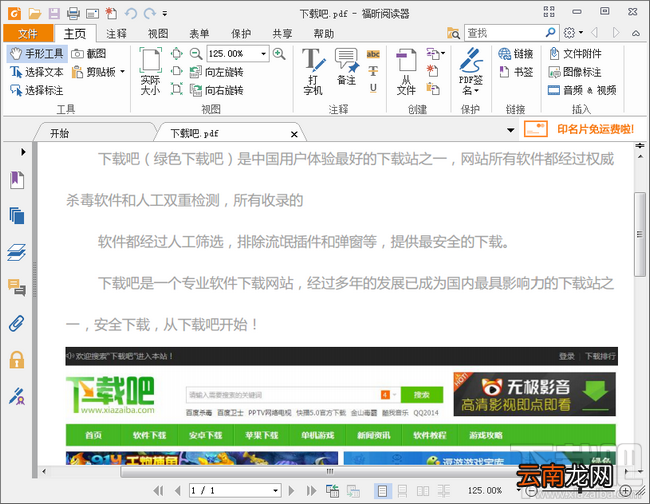
Task: Expand the left navigation panel arrow
Action: [x=23, y=152]
